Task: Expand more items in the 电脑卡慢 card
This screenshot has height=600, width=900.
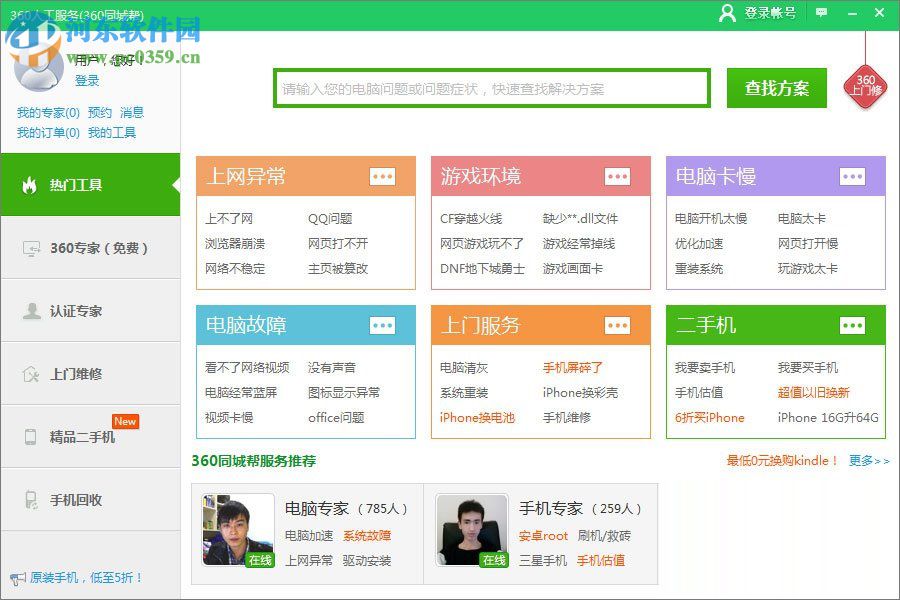Action: pos(853,176)
